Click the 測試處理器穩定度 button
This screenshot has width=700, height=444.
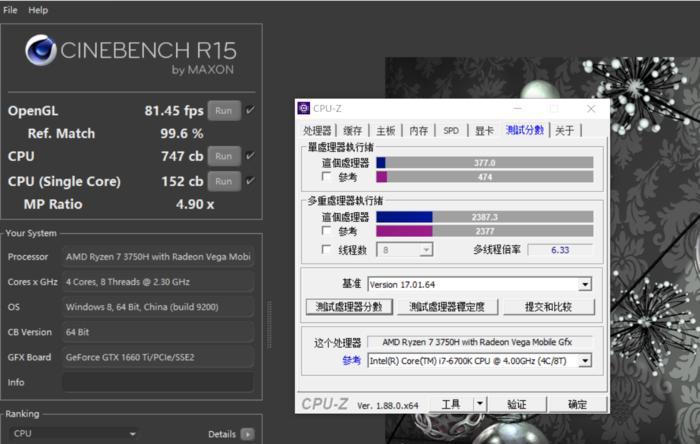tap(447, 307)
